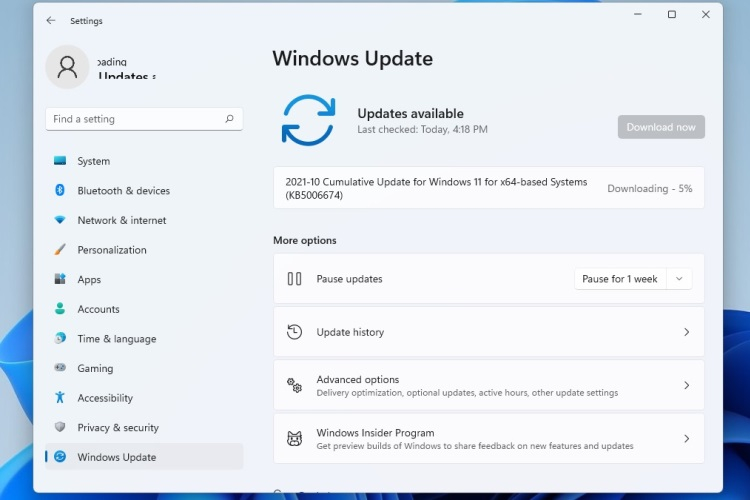Click the Downloading - 5% status text
The width and height of the screenshot is (750, 500).
click(650, 188)
